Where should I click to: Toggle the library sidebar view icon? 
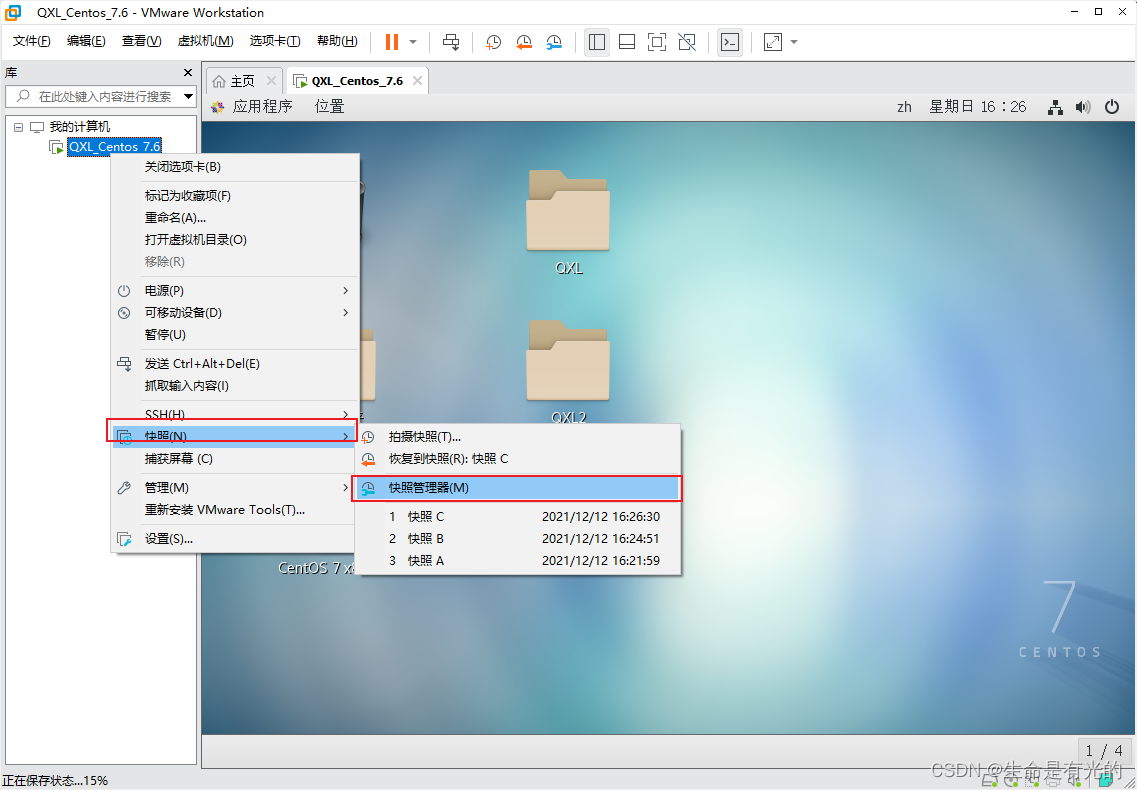(597, 42)
